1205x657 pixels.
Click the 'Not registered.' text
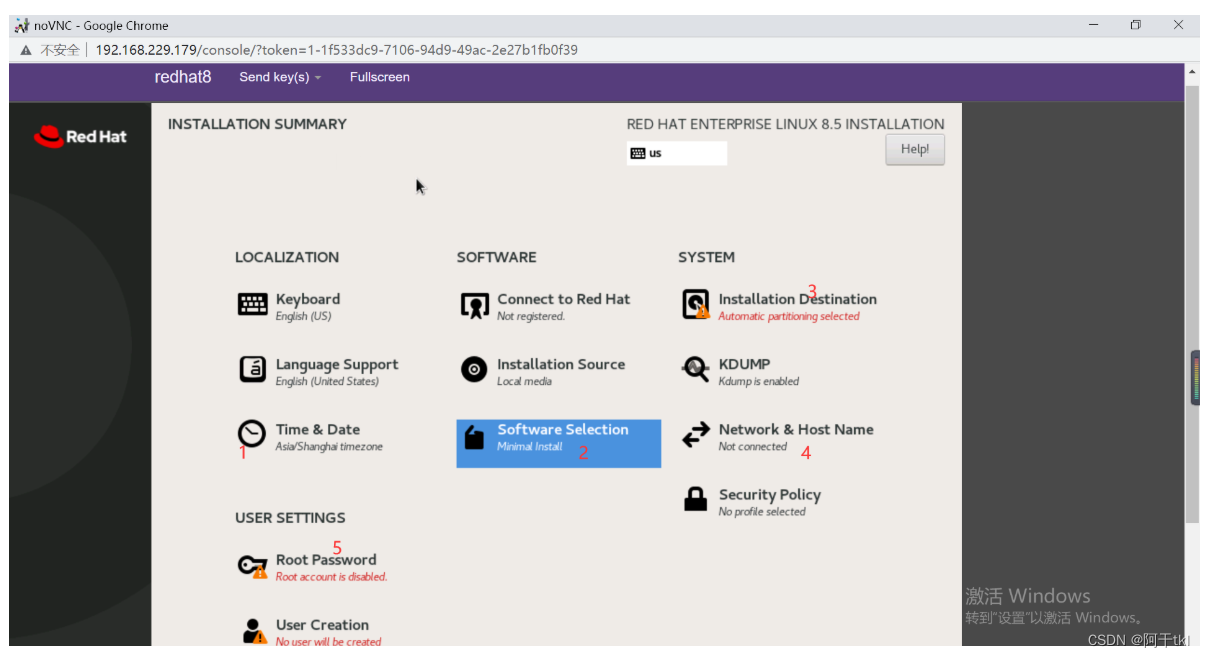point(531,316)
